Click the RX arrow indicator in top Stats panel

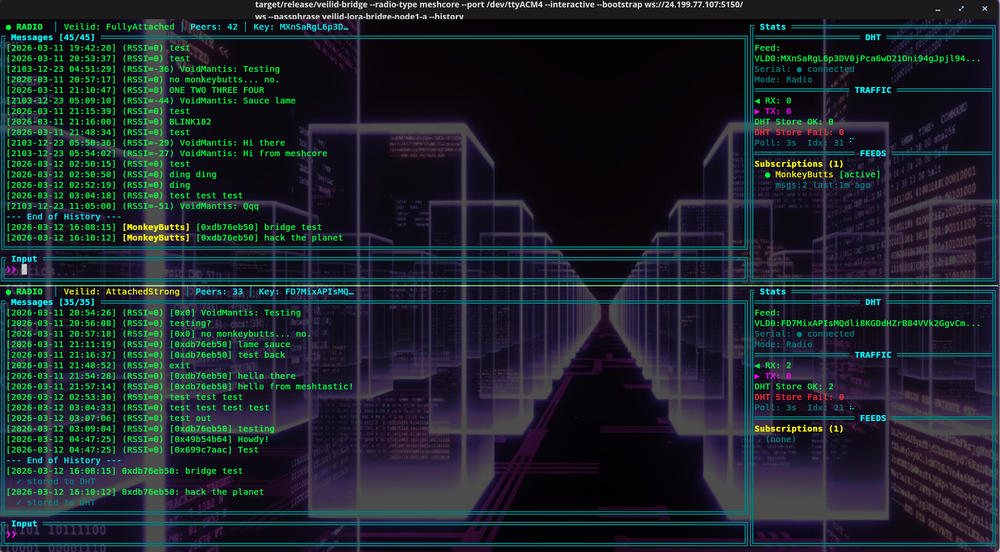pos(759,101)
